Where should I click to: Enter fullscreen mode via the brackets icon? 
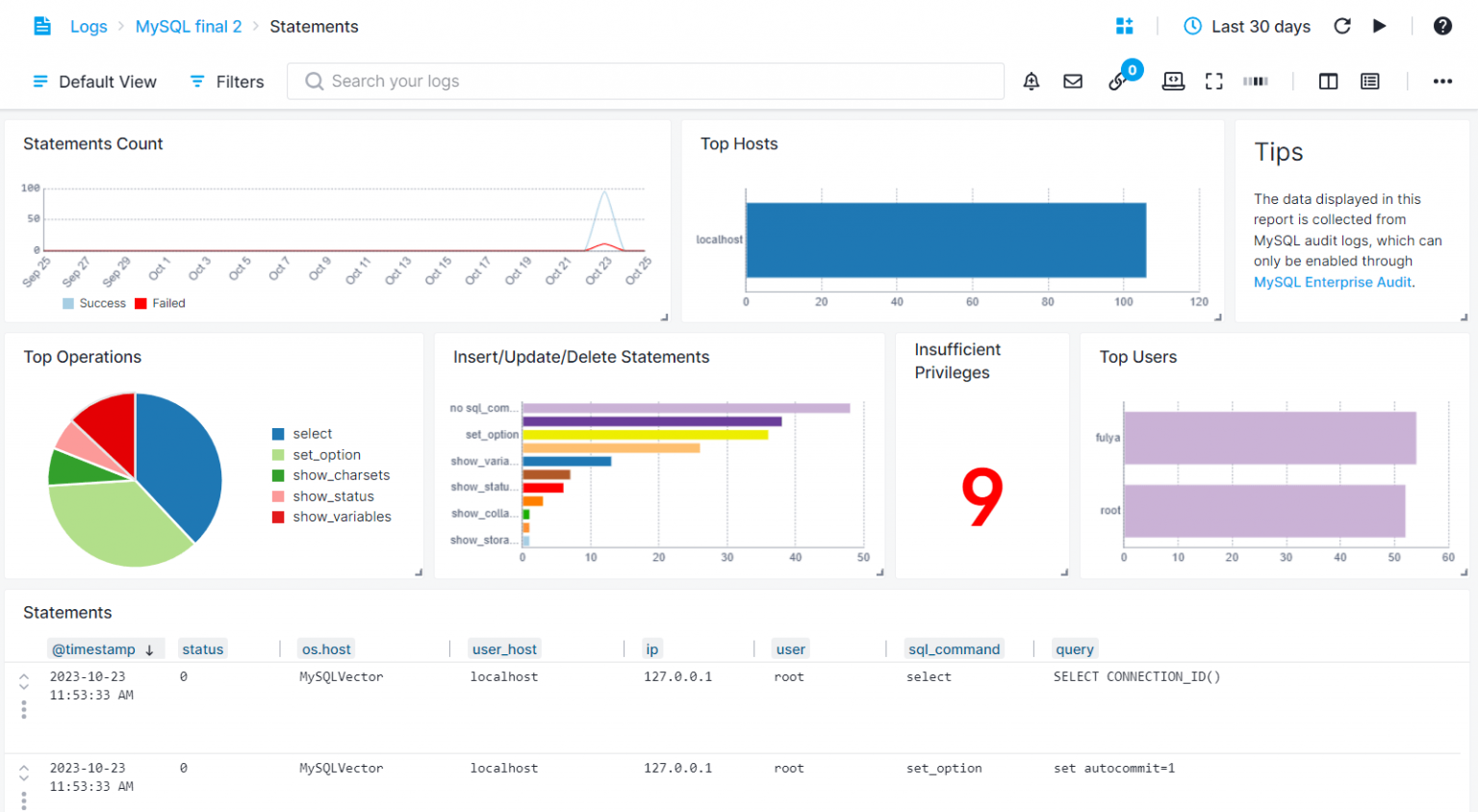(1214, 82)
